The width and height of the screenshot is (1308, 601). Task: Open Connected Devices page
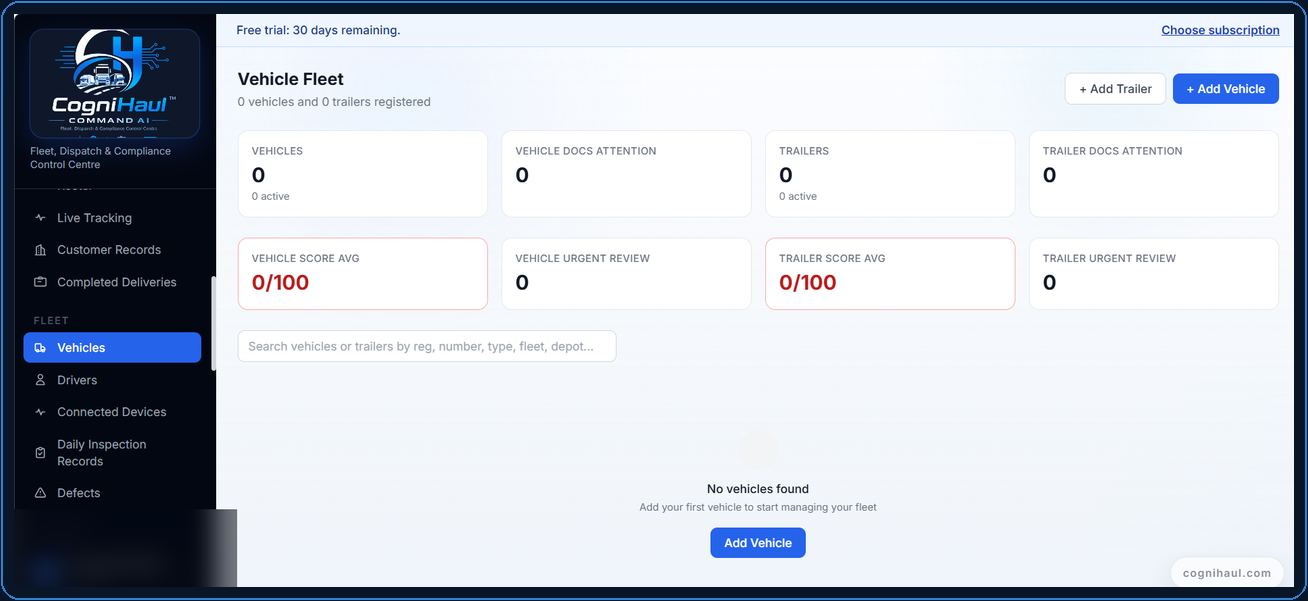click(x=112, y=412)
